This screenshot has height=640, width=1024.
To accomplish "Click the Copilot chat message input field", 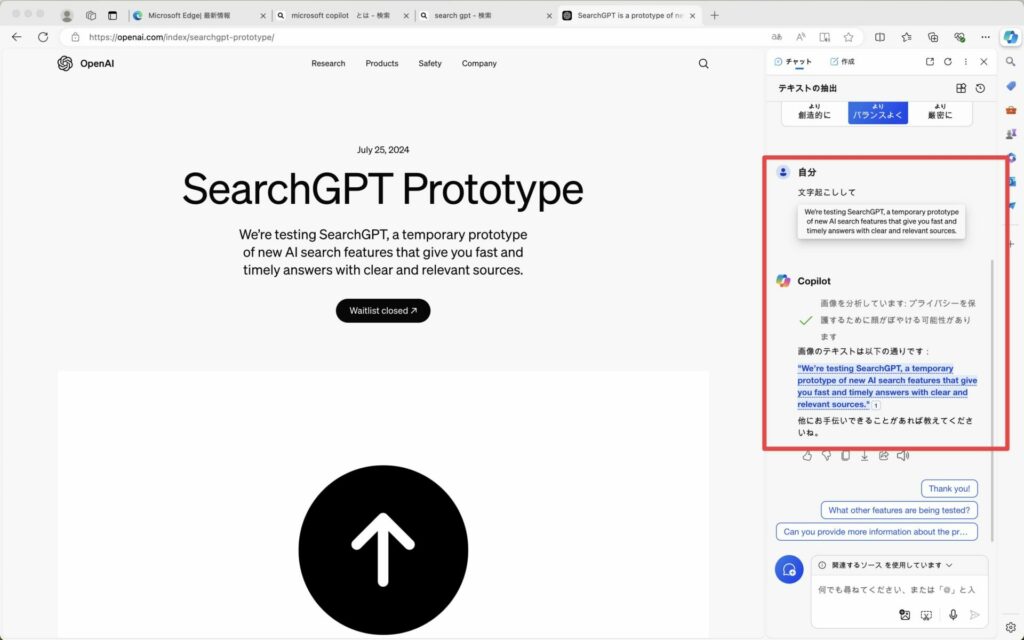I will click(x=895, y=590).
